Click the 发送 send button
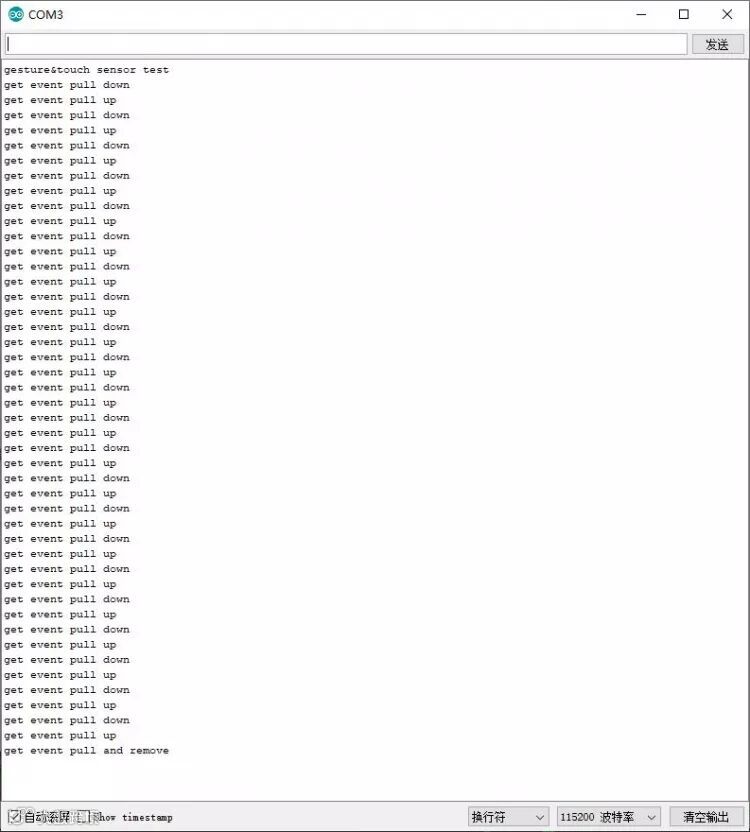 point(718,45)
